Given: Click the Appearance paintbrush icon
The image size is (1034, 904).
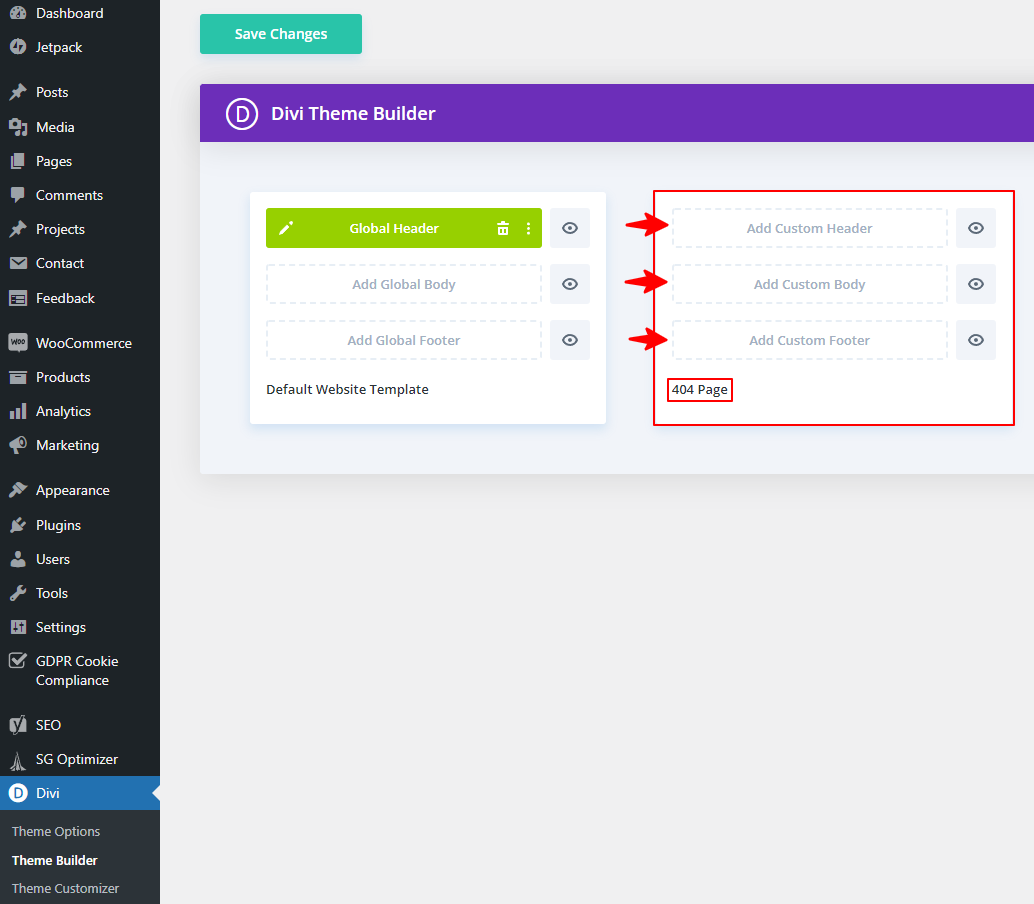Looking at the screenshot, I should [18, 490].
